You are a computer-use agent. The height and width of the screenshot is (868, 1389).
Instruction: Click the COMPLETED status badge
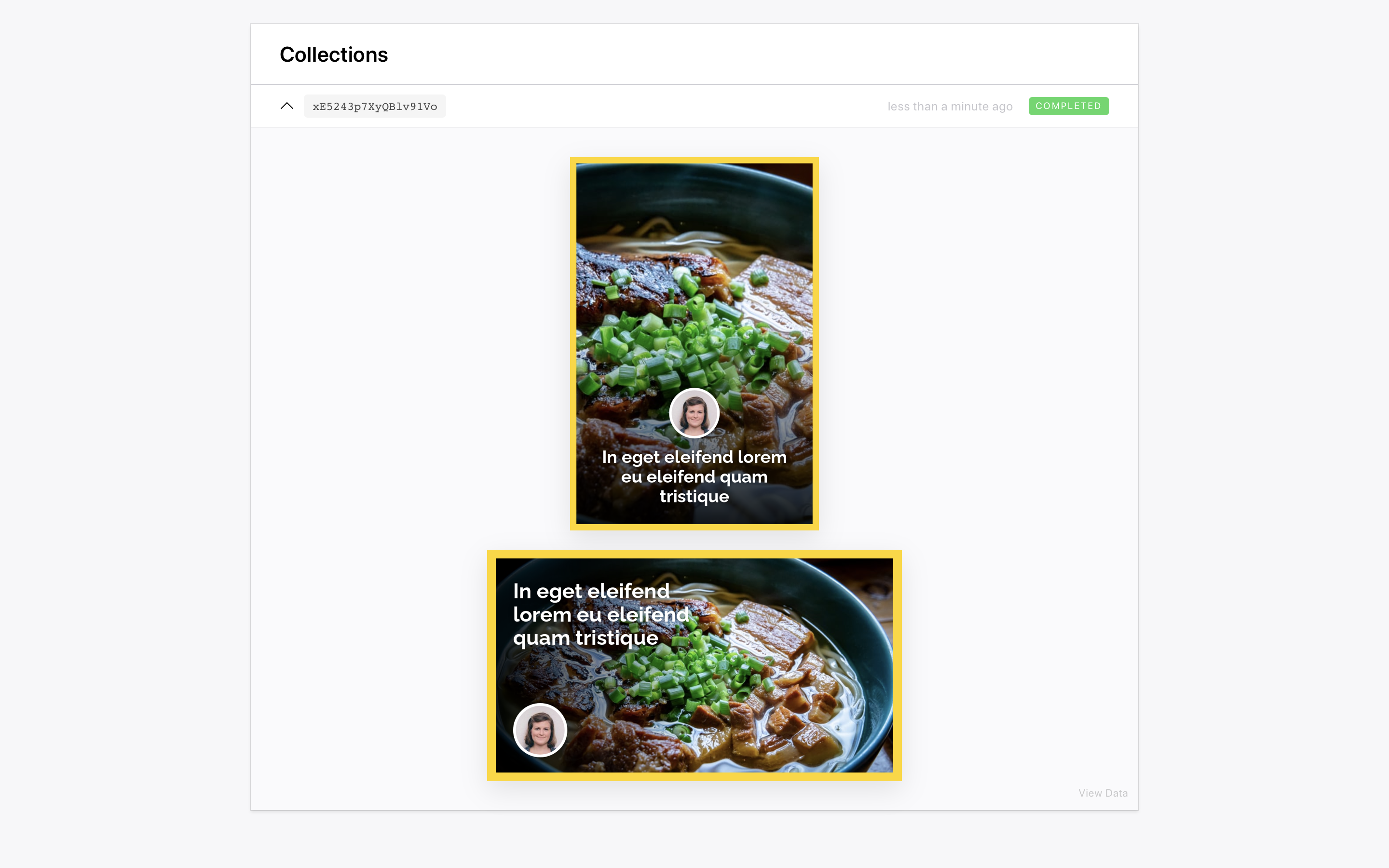coord(1068,106)
